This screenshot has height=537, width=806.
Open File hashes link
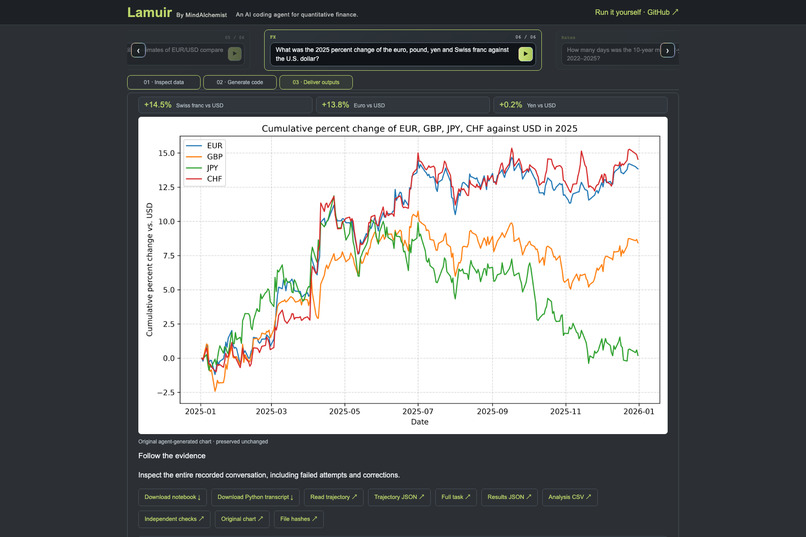point(299,519)
